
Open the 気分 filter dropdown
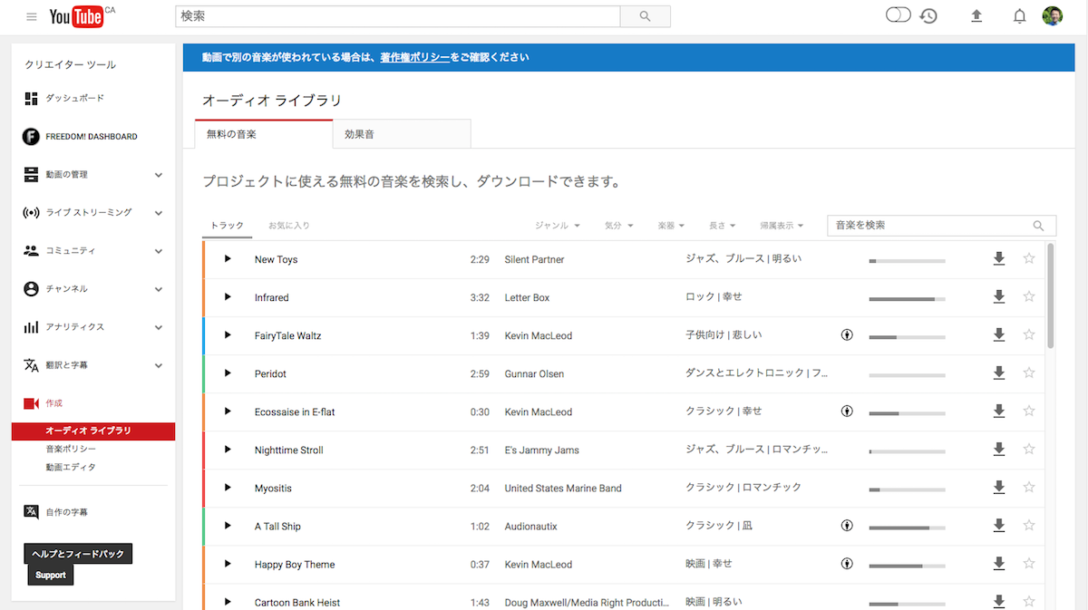618,226
